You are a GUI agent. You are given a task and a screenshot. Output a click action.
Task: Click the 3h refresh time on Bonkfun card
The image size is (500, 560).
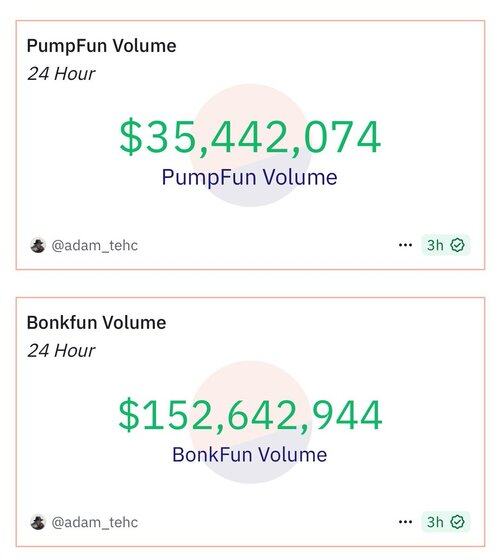click(x=435, y=522)
